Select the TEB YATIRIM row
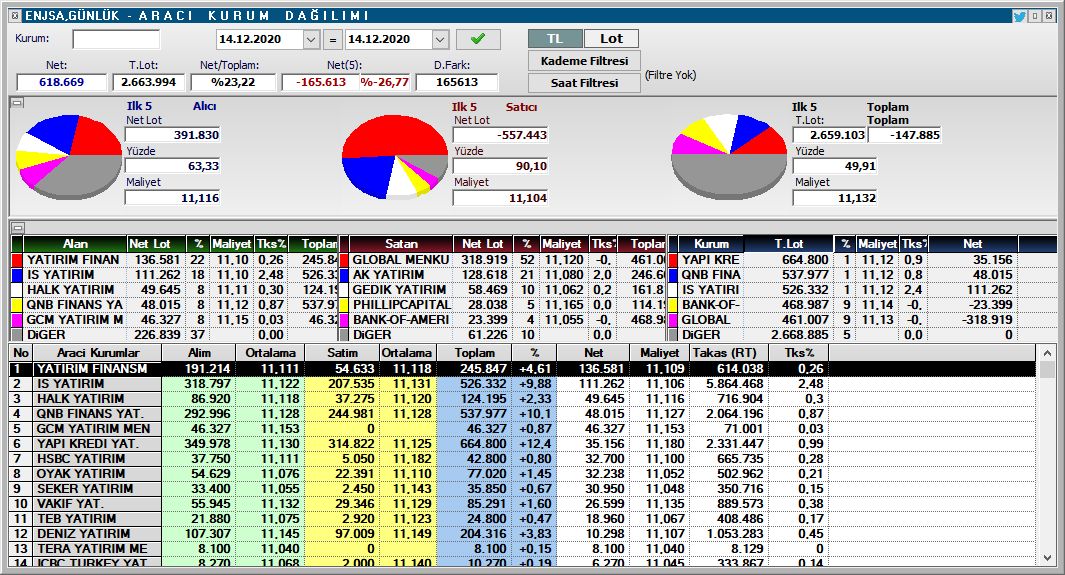The height and width of the screenshot is (575, 1065). pos(523,518)
